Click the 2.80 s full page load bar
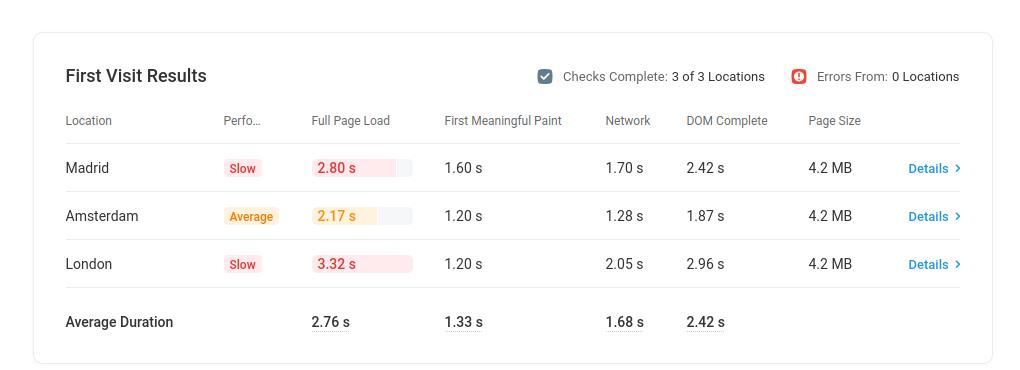Image resolution: width=1020 pixels, height=370 pixels. coord(362,168)
